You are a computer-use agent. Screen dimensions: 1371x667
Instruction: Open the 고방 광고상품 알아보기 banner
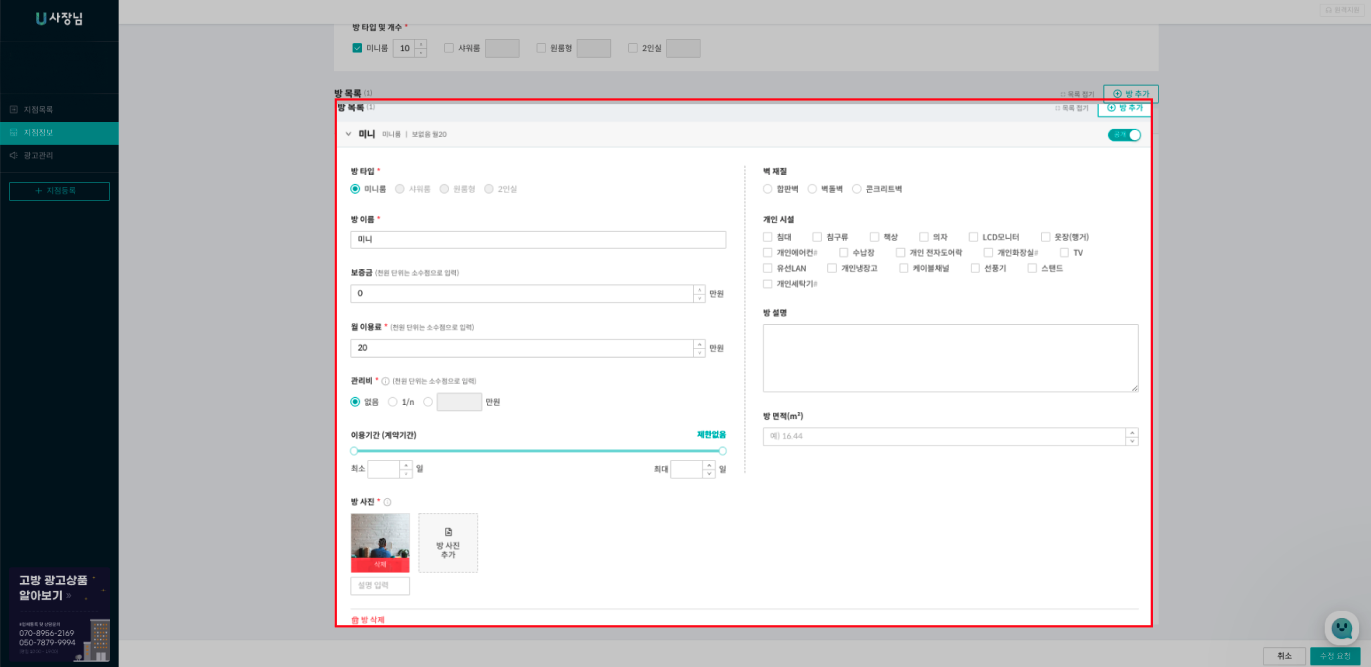coord(59,614)
